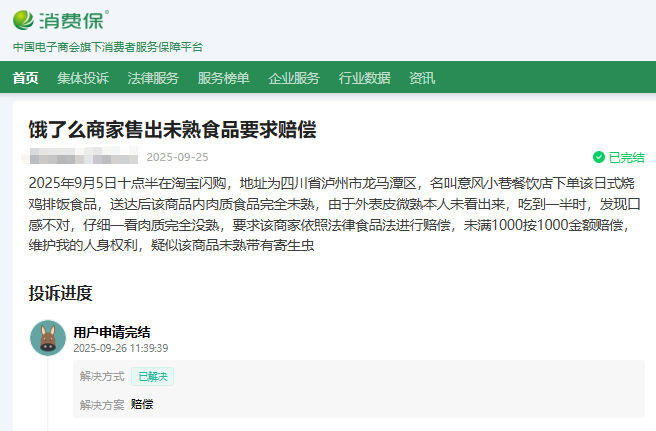
Task: Click the 2025-09-26 11:39:39 timestamp
Action: coord(120,348)
